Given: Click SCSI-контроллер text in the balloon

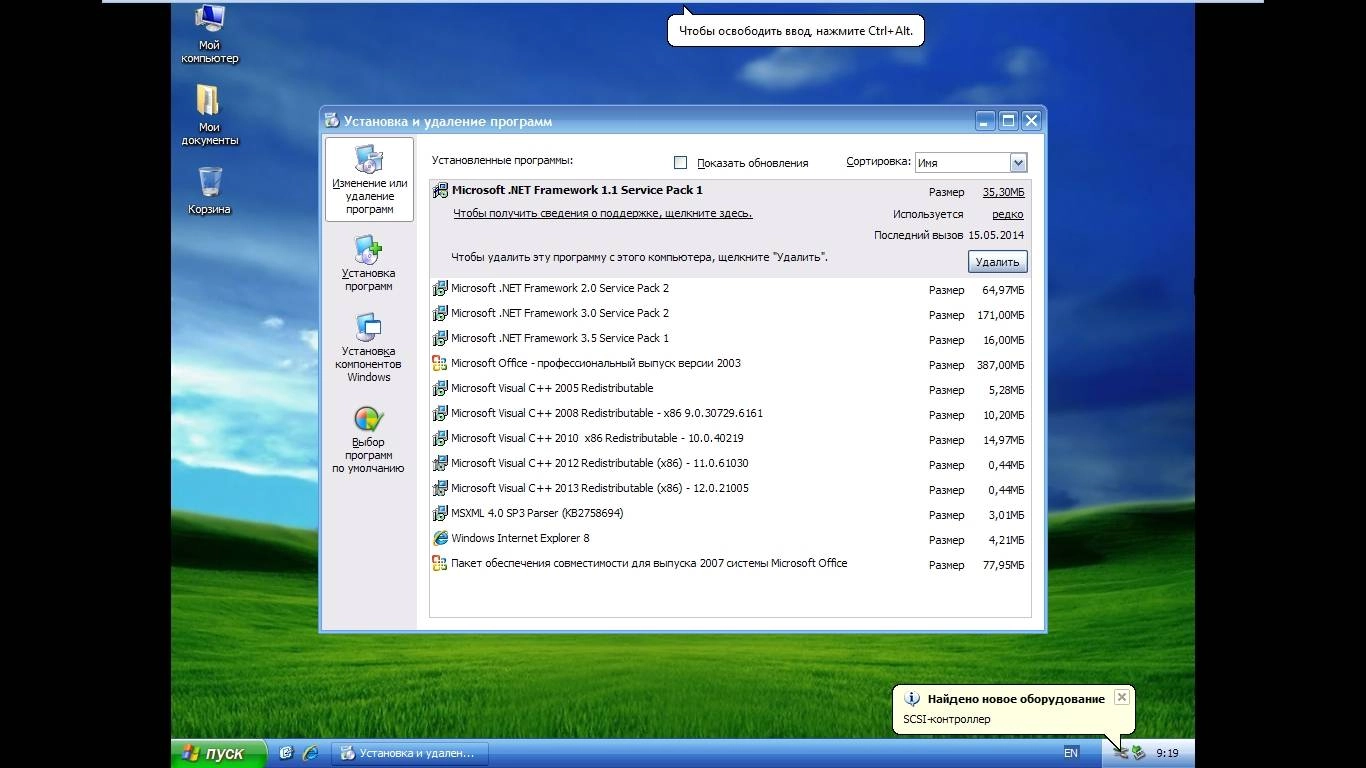Looking at the screenshot, I should (947, 719).
